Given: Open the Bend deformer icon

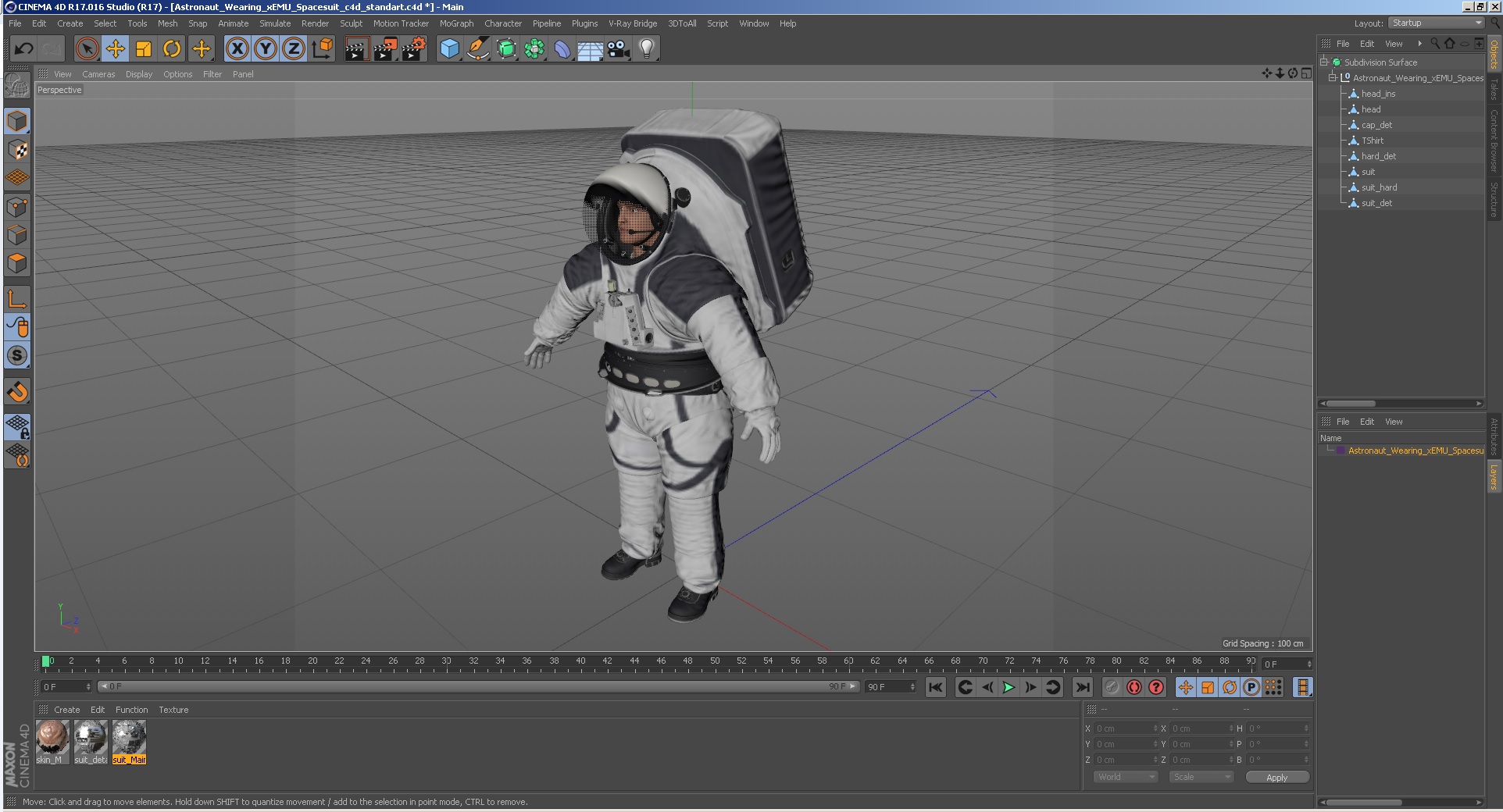Looking at the screenshot, I should point(562,49).
